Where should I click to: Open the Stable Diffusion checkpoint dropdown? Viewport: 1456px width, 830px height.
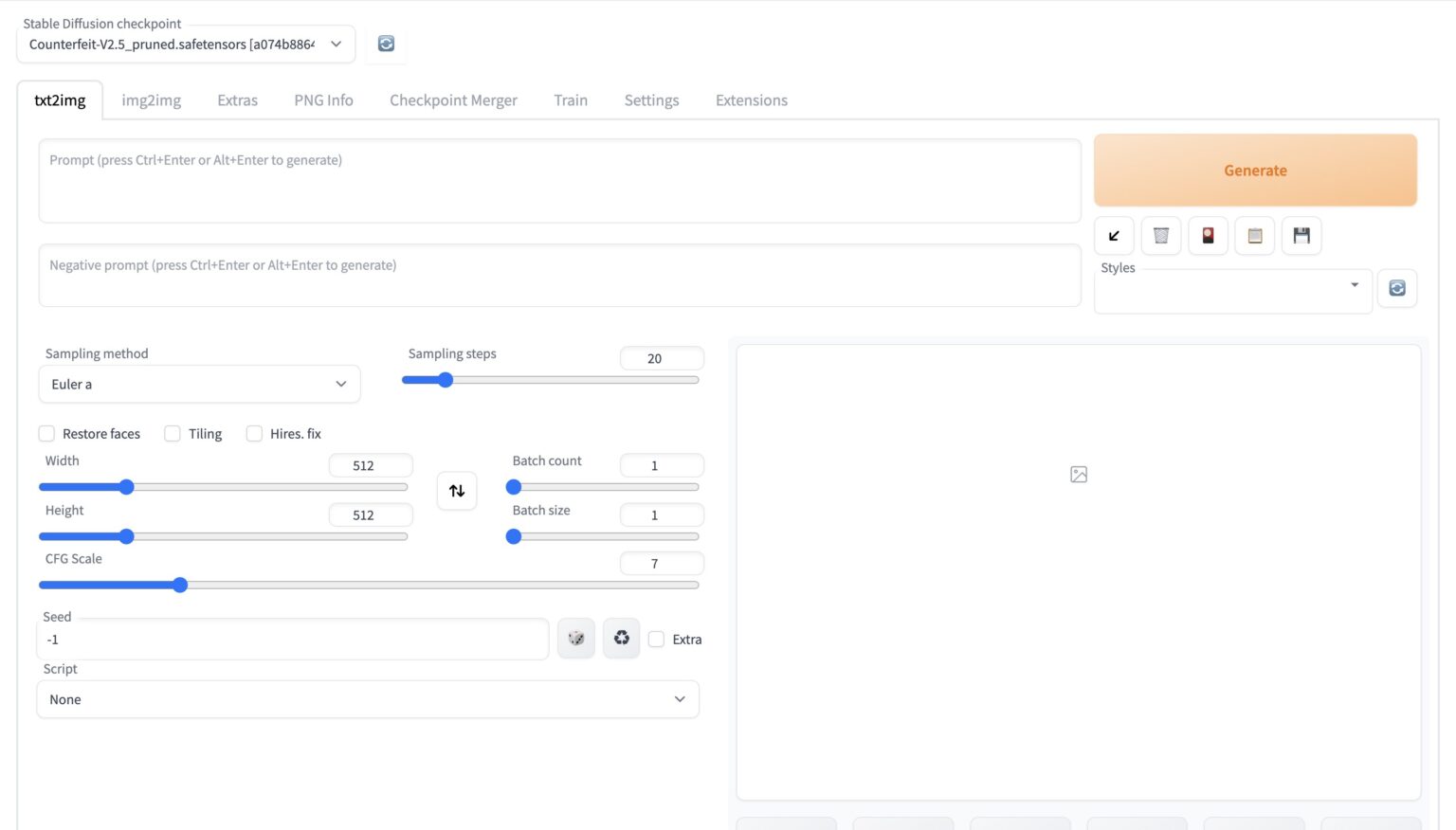[x=186, y=45]
